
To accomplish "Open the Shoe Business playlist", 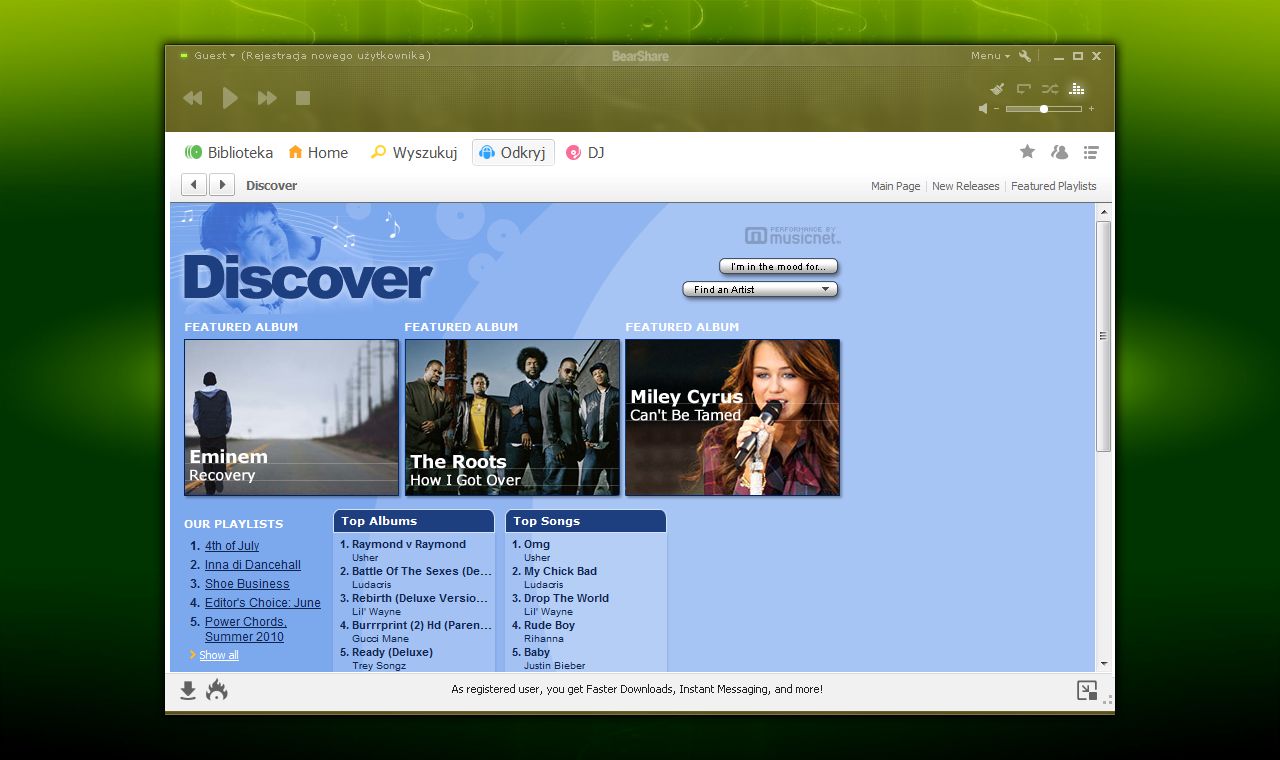I will coord(247,584).
